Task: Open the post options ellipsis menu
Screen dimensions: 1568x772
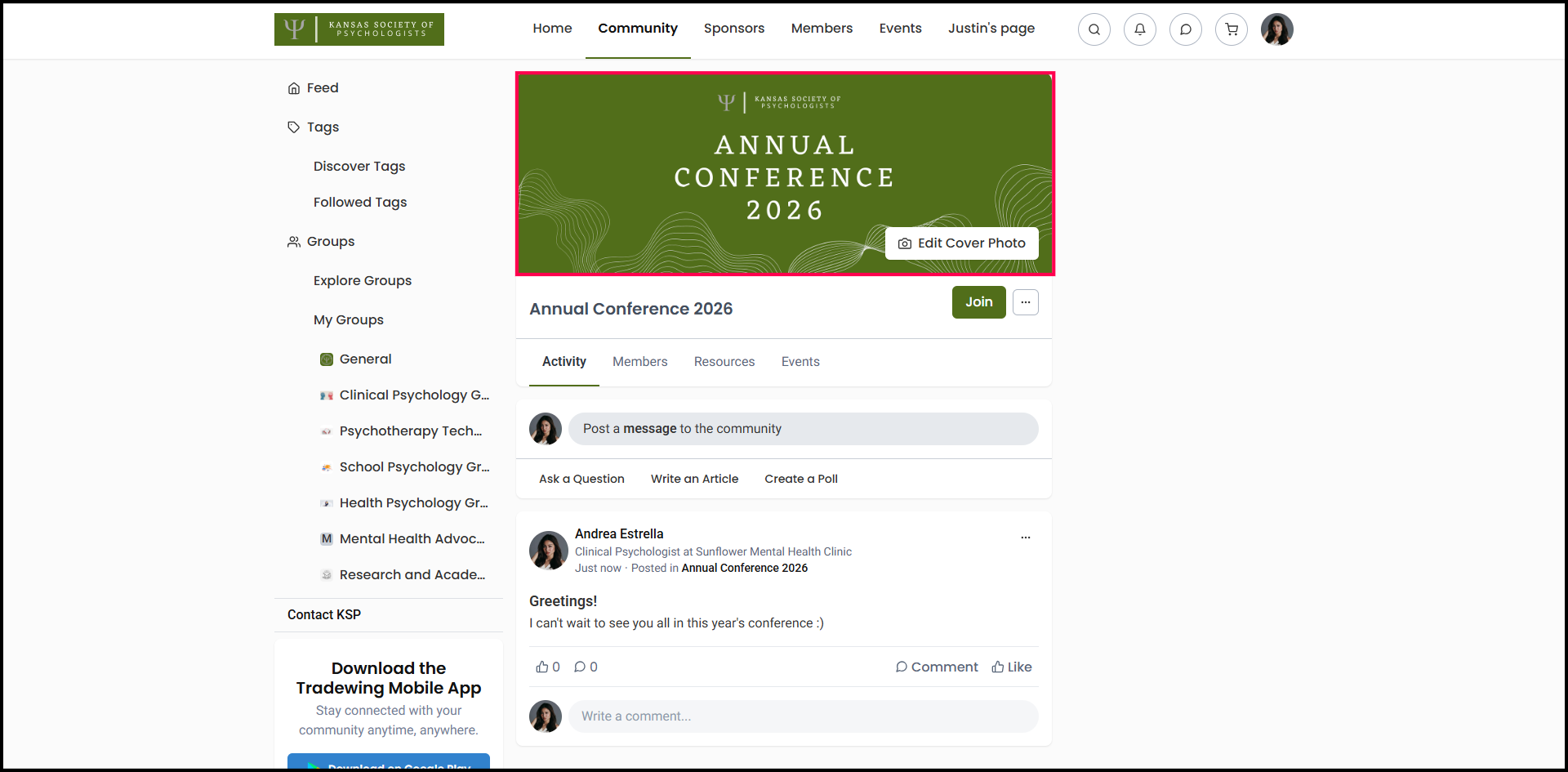Action: [x=1025, y=538]
